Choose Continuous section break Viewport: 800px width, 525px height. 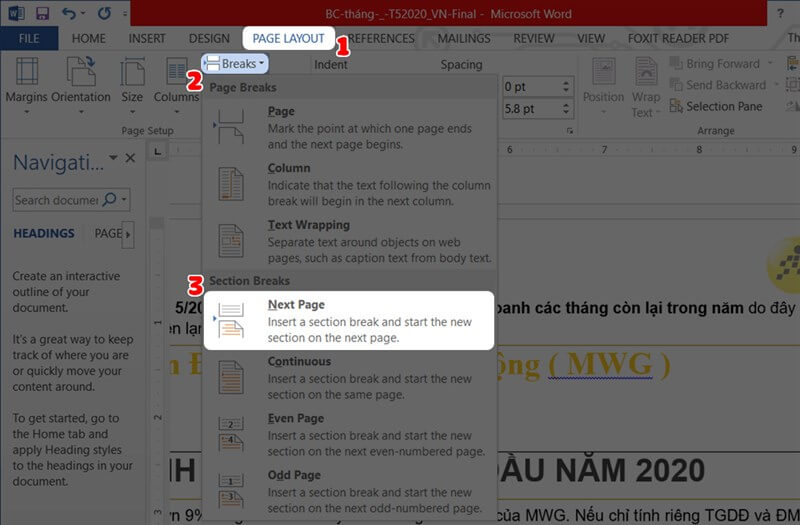349,376
